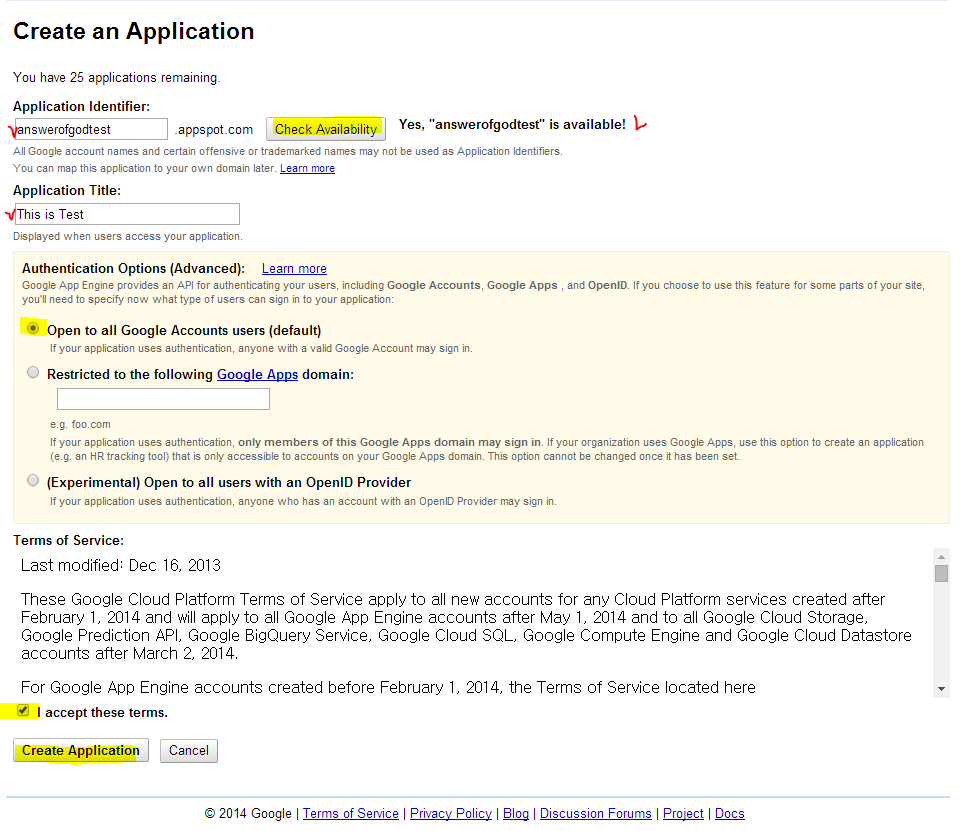Follow the Google Apps link
The width and height of the screenshot is (969, 831).
[257, 374]
